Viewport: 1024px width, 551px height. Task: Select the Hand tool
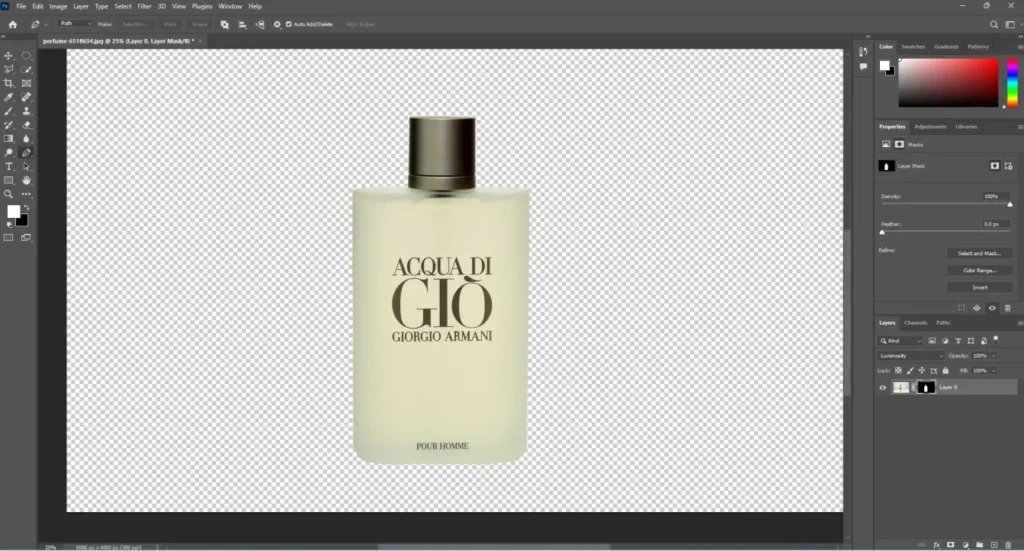pyautogui.click(x=26, y=180)
